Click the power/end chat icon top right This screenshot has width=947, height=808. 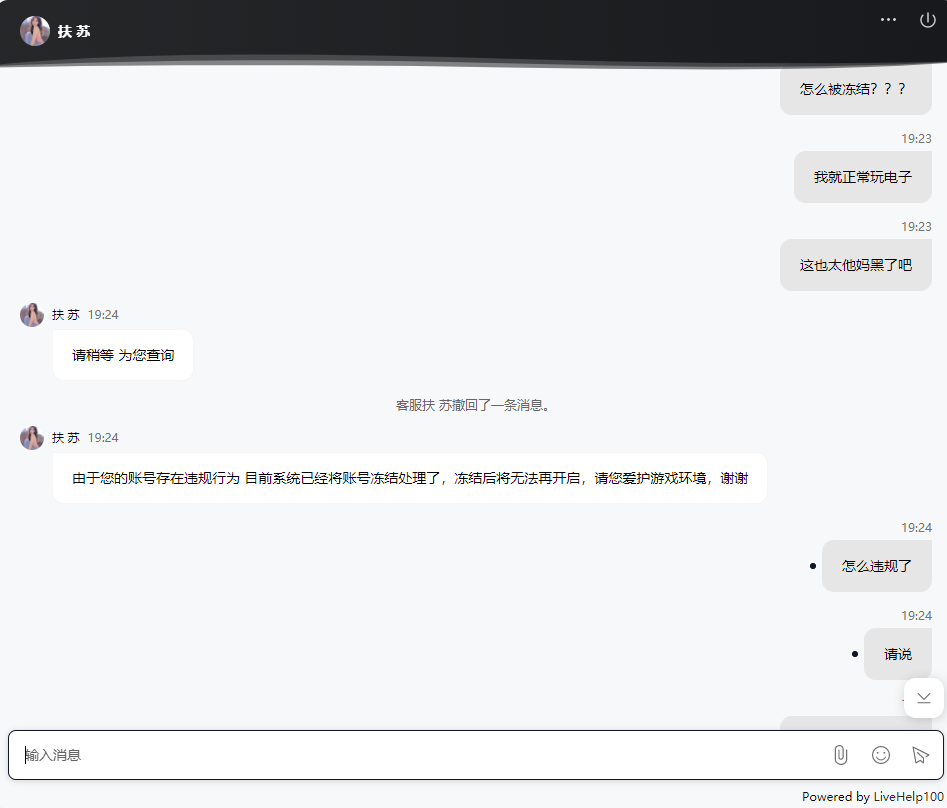coord(927,19)
